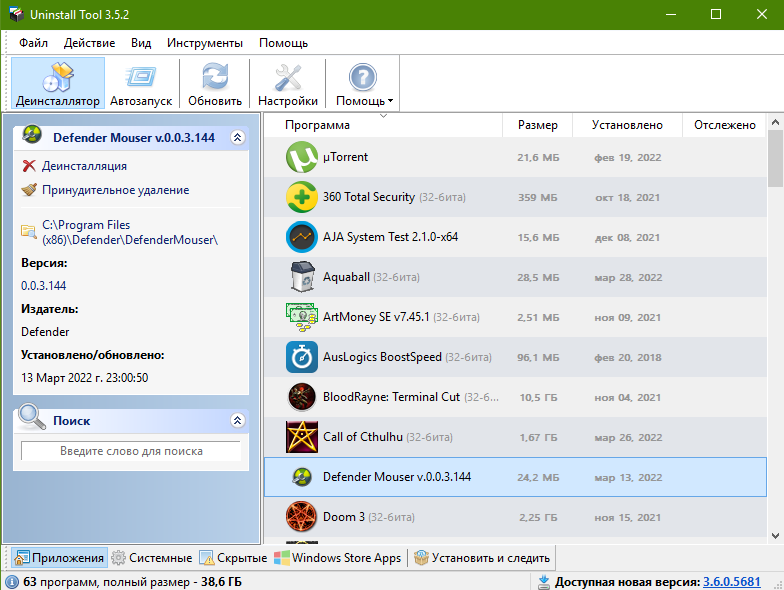Select the AusLogics BoostSpeed stopwatch icon
The image size is (784, 590).
pos(302,357)
